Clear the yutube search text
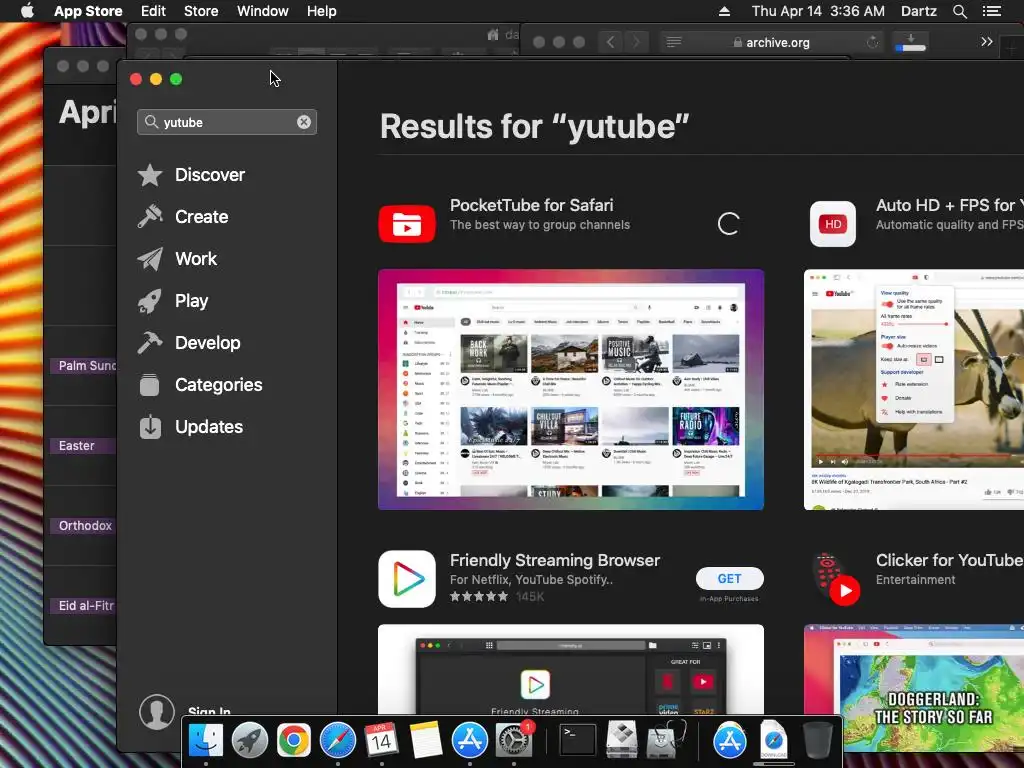This screenshot has height=768, width=1024. coord(304,122)
